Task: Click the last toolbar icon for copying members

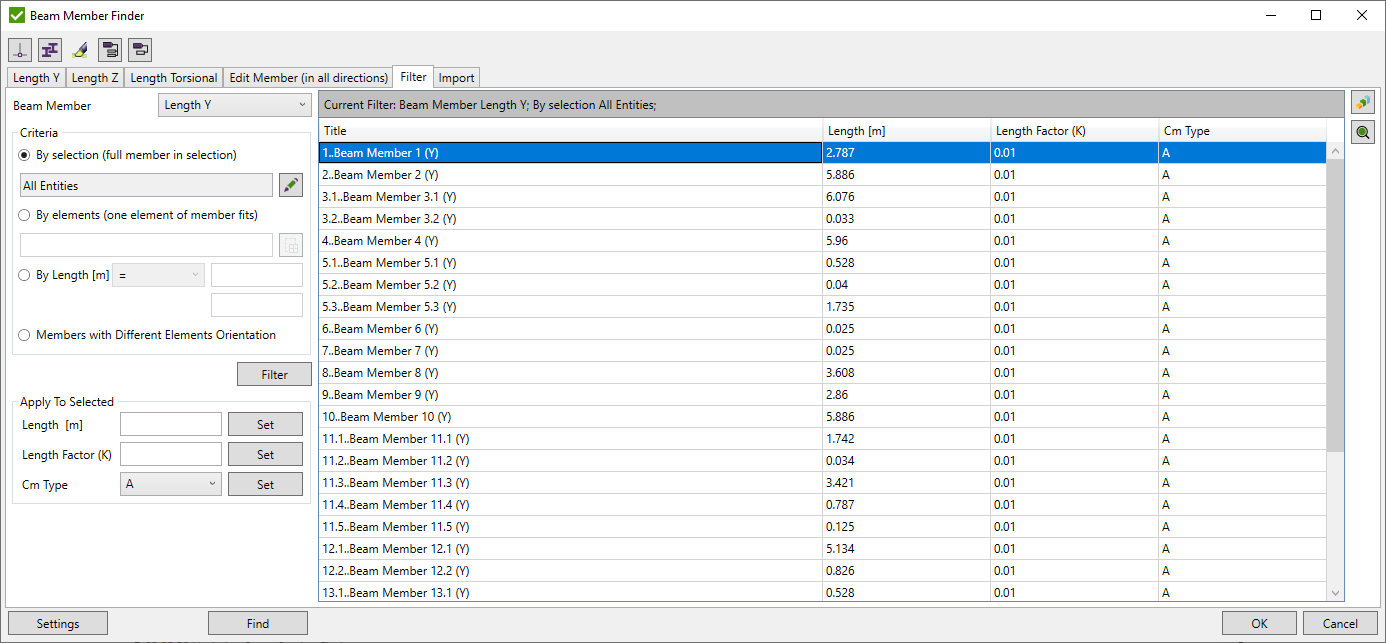Action: [x=140, y=49]
